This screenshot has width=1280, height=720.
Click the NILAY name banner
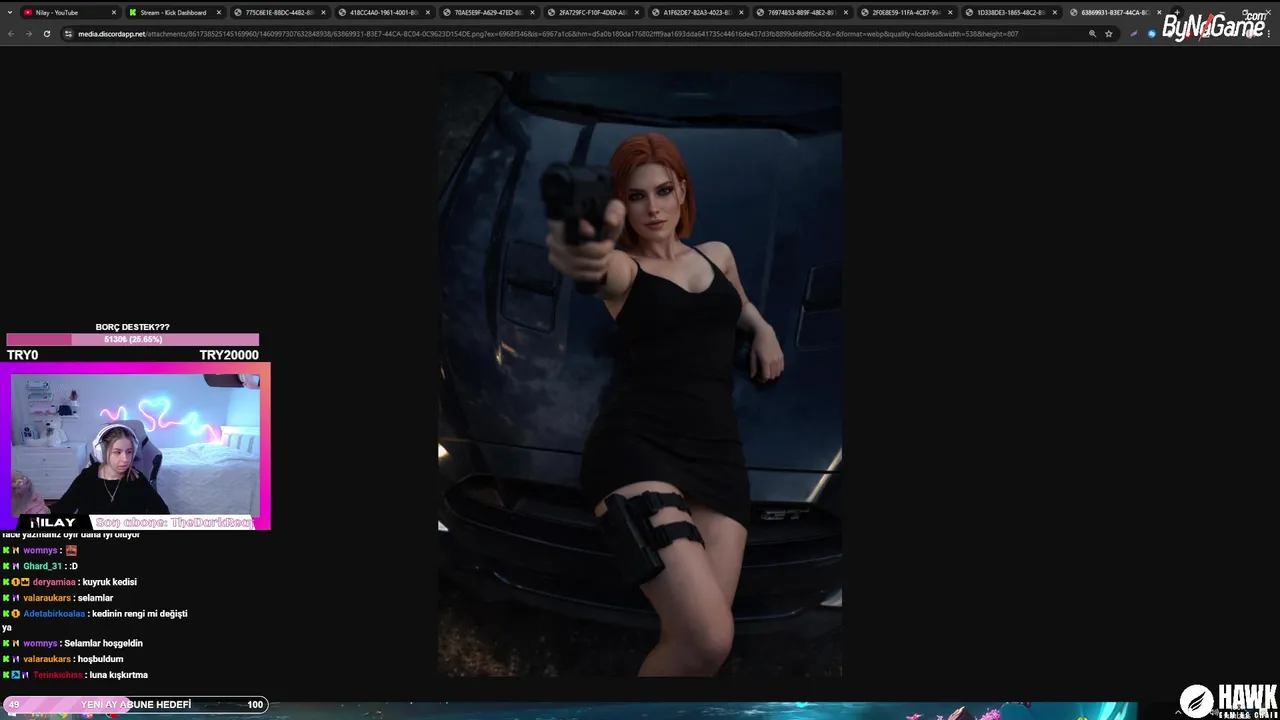pyautogui.click(x=53, y=522)
